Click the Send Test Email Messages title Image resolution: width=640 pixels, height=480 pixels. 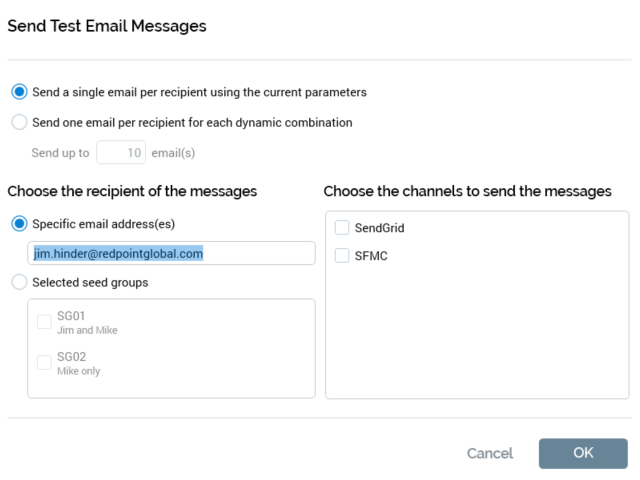[107, 26]
